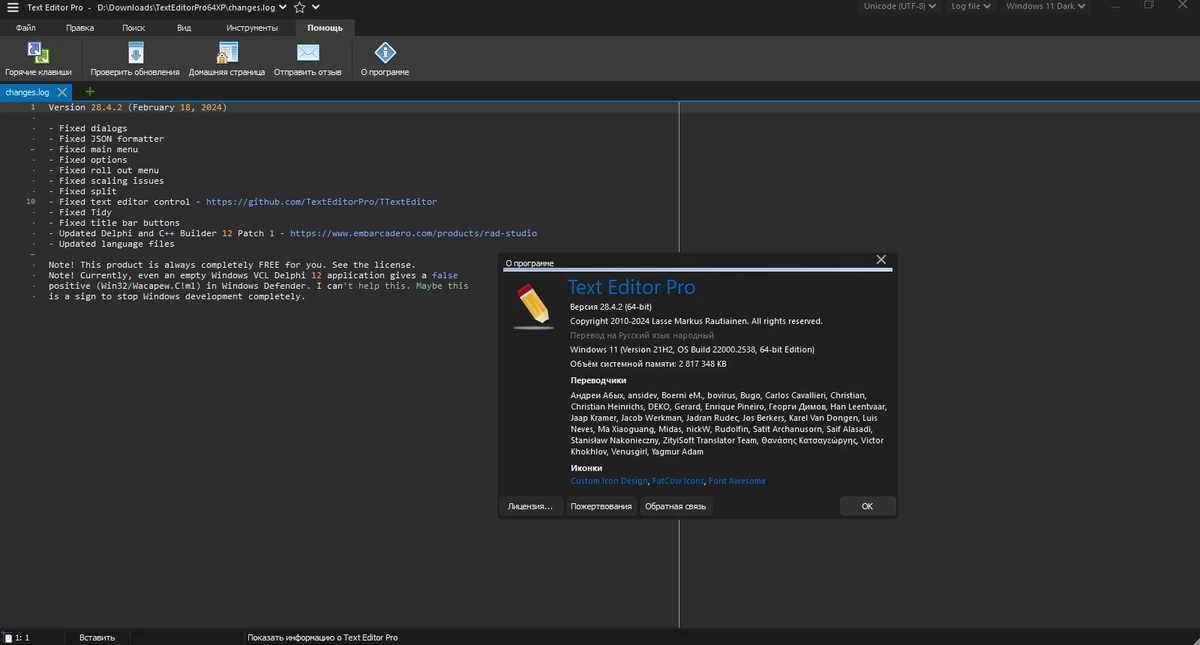
Task: Click the '- Updated language files' line
Action: coord(111,244)
